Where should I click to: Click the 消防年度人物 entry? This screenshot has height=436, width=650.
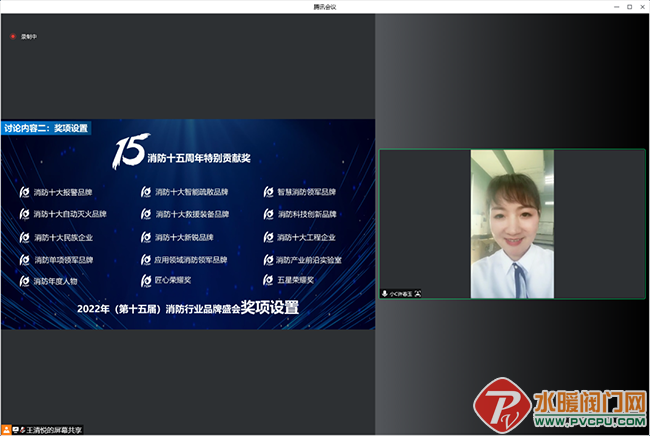pos(56,281)
